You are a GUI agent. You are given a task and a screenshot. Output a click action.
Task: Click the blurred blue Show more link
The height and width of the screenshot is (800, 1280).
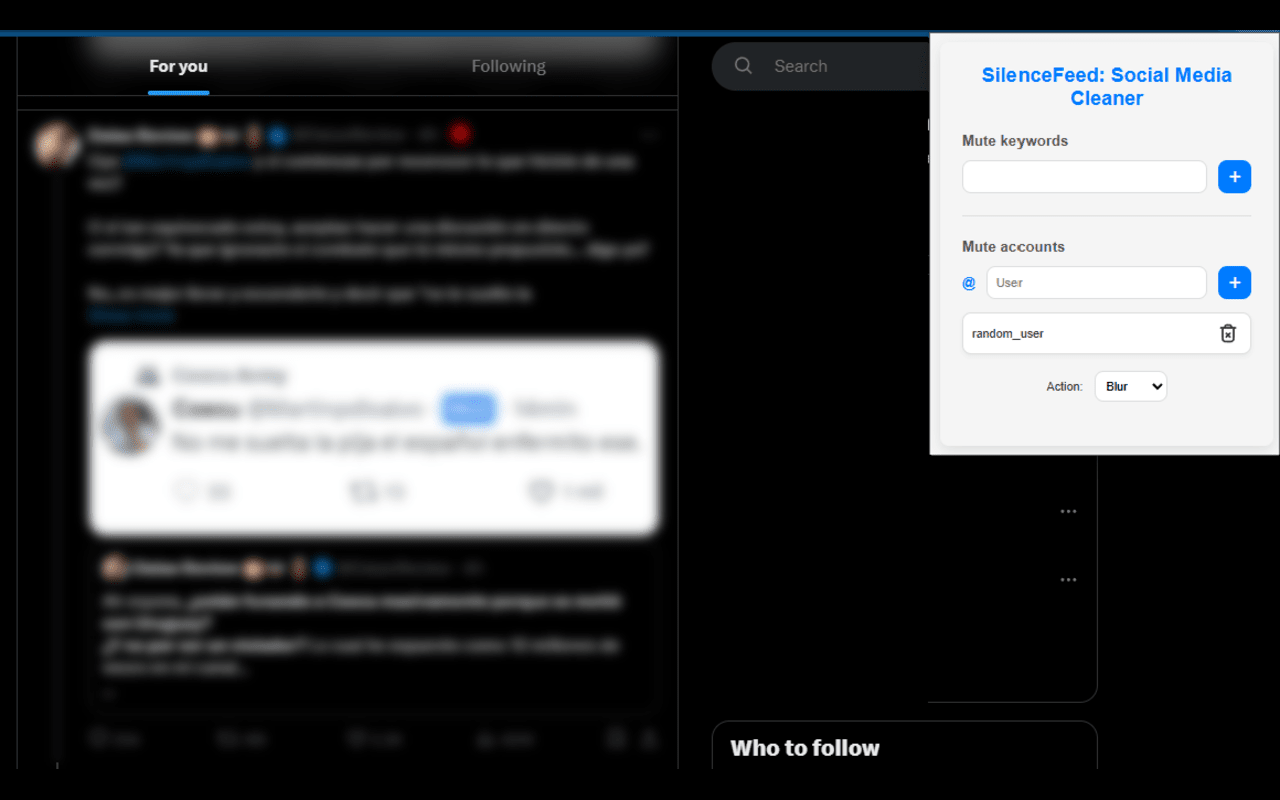tap(130, 316)
